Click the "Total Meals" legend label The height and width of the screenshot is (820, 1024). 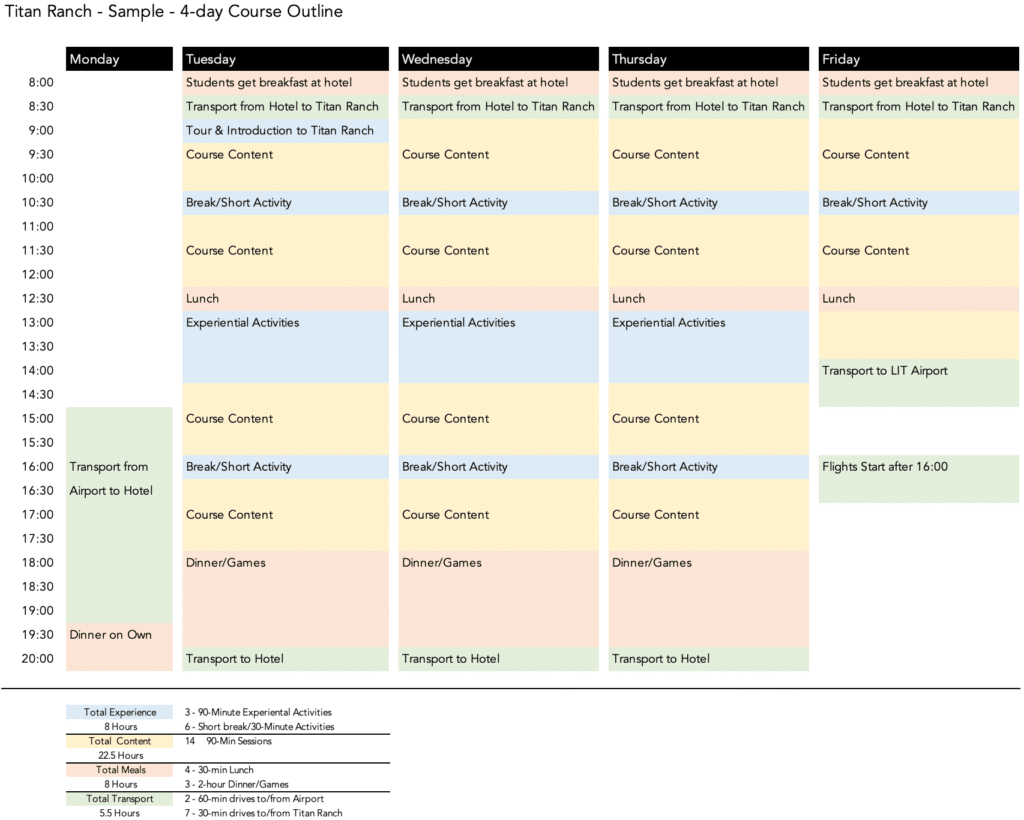(120, 770)
